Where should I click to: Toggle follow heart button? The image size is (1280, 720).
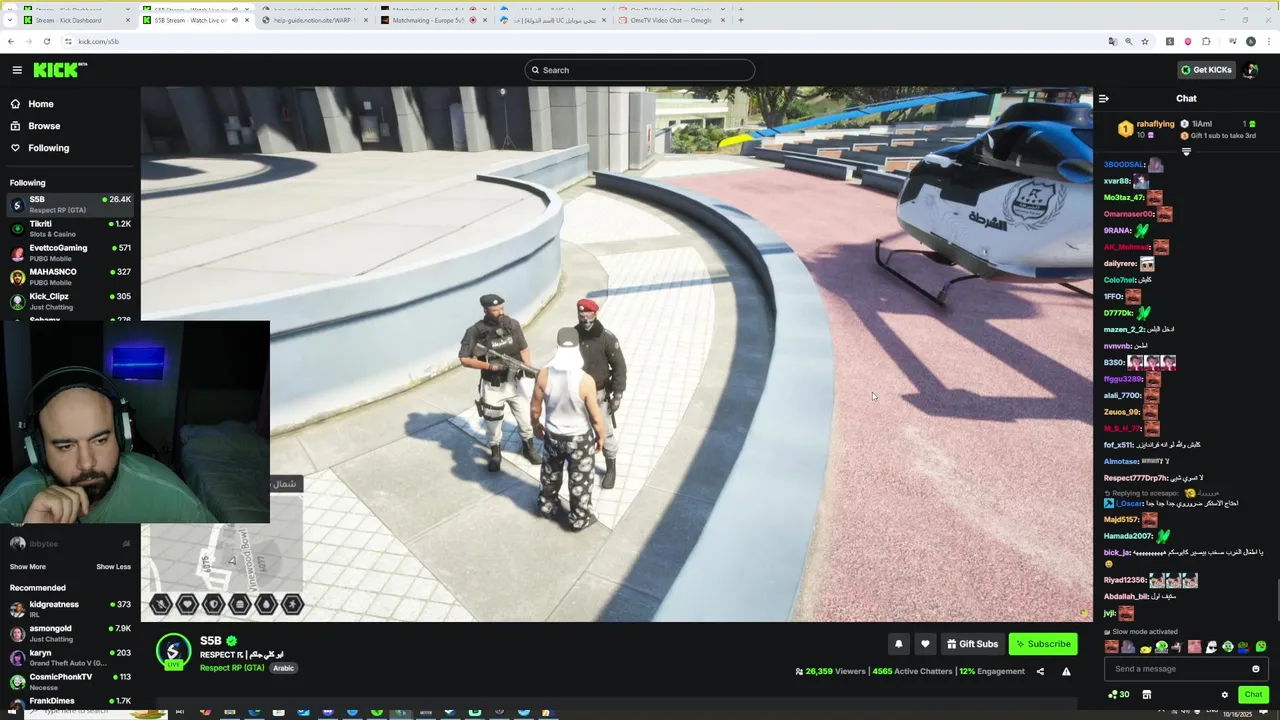click(925, 644)
